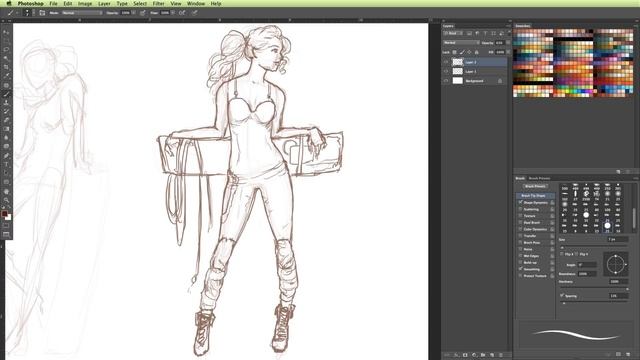Select the Crop tool

[6, 67]
